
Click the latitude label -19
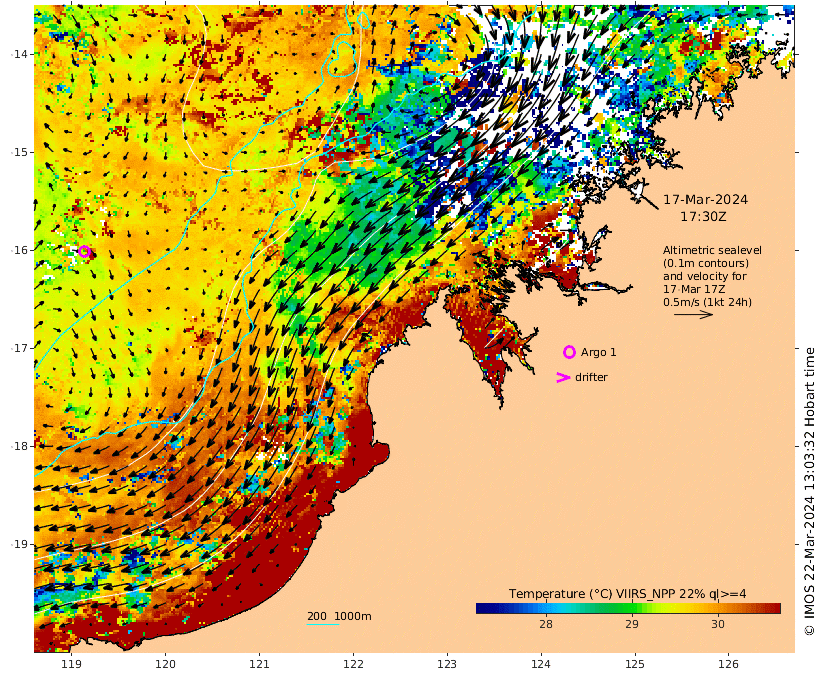click(19, 544)
